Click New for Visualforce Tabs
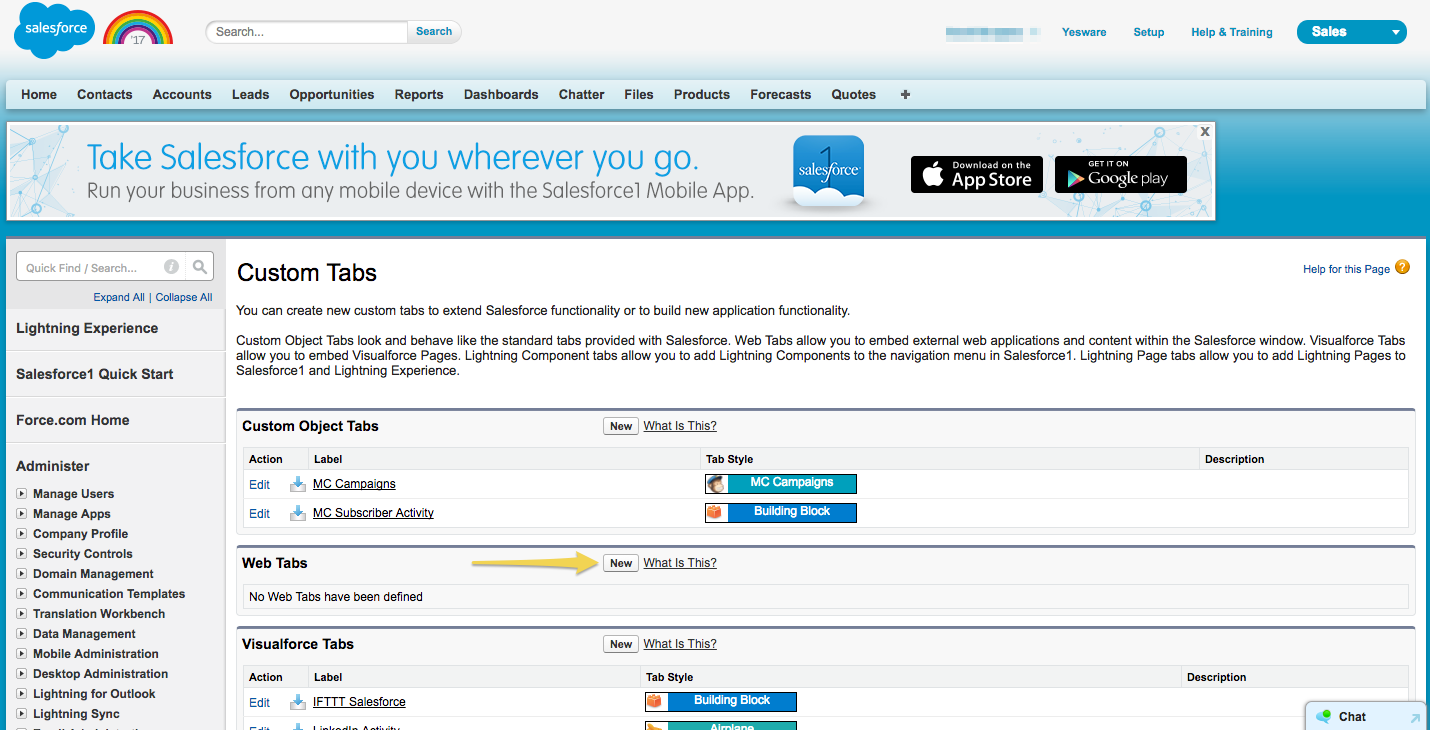 pyautogui.click(x=621, y=645)
